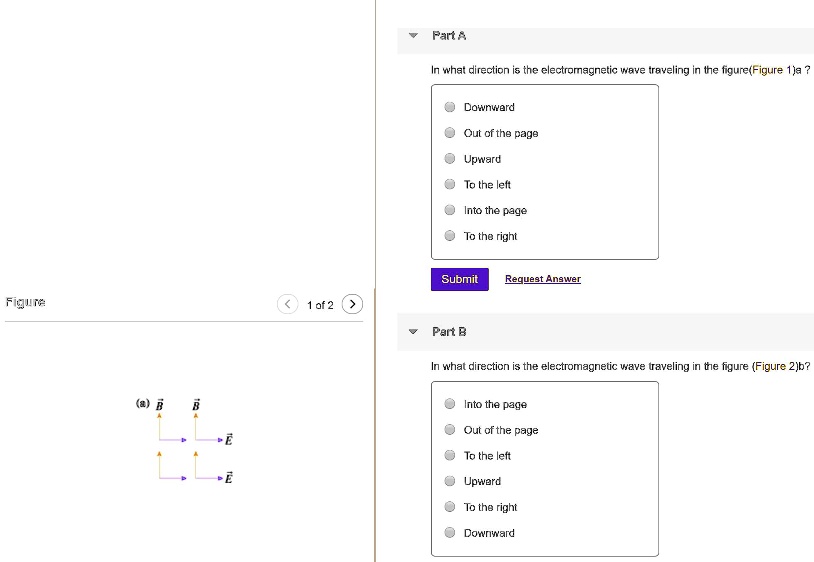Submit the Part A answer
814x562 pixels.
[x=459, y=279]
